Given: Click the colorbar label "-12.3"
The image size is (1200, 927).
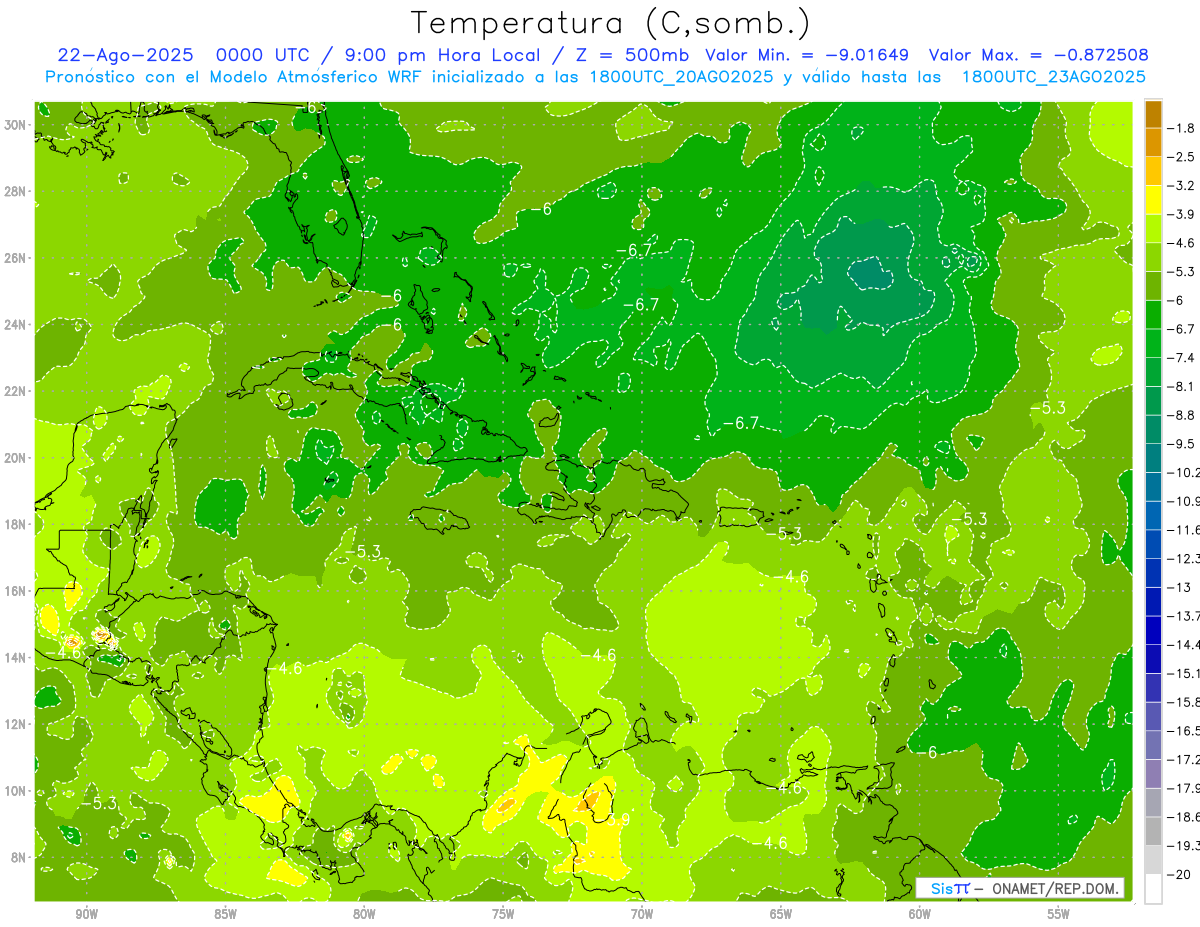Looking at the screenshot, I should (x=1184, y=558).
